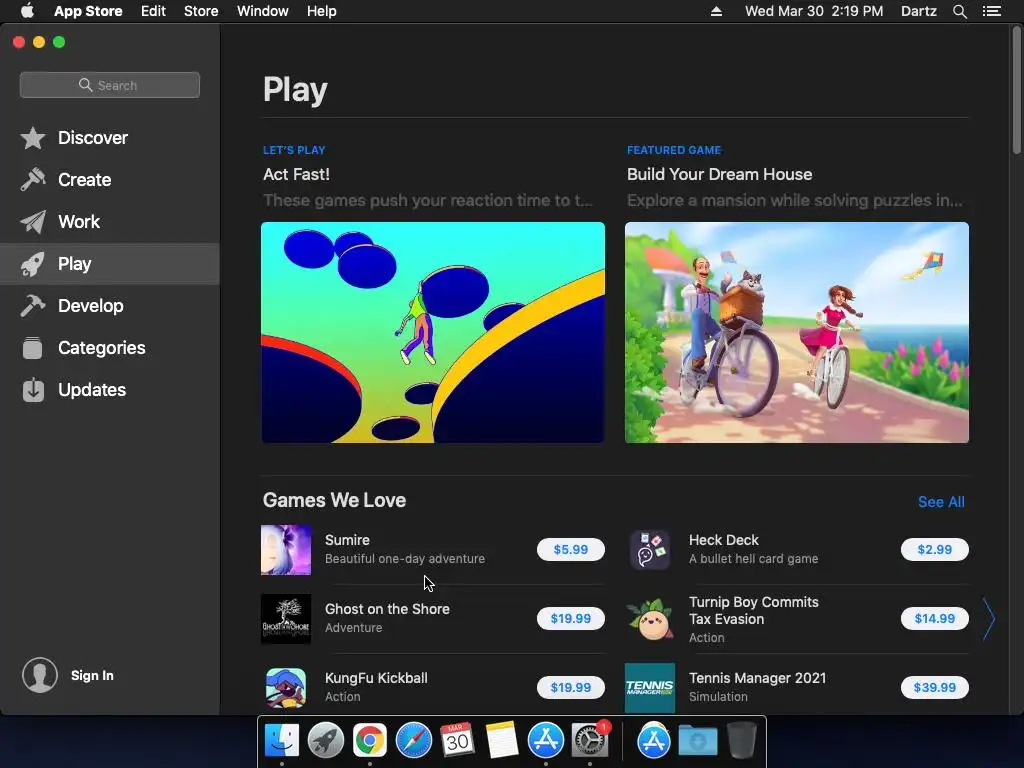Buy Heck Deck for $2.99
This screenshot has height=768, width=1024.
pos(935,550)
